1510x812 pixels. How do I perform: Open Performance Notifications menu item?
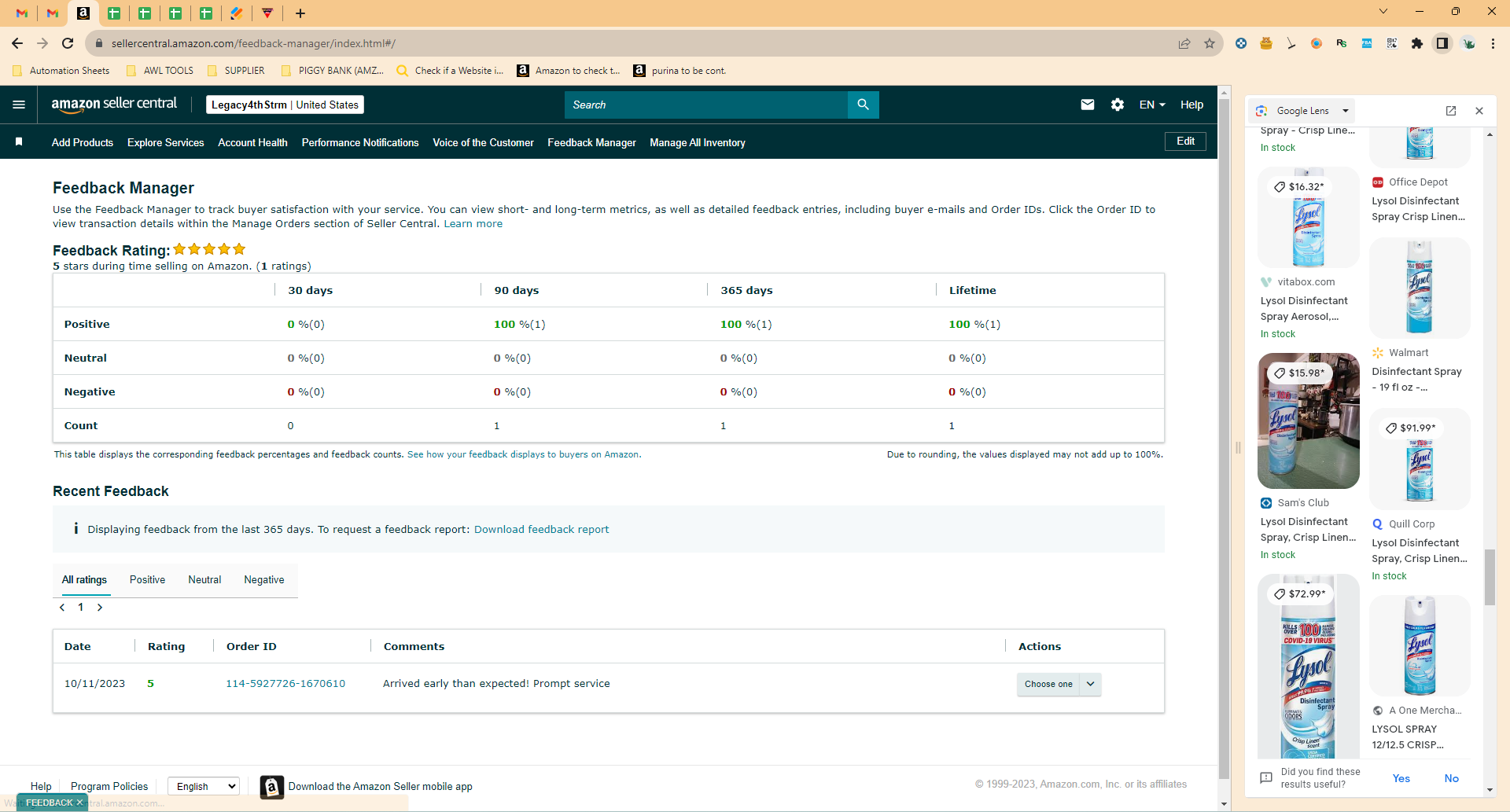(360, 142)
